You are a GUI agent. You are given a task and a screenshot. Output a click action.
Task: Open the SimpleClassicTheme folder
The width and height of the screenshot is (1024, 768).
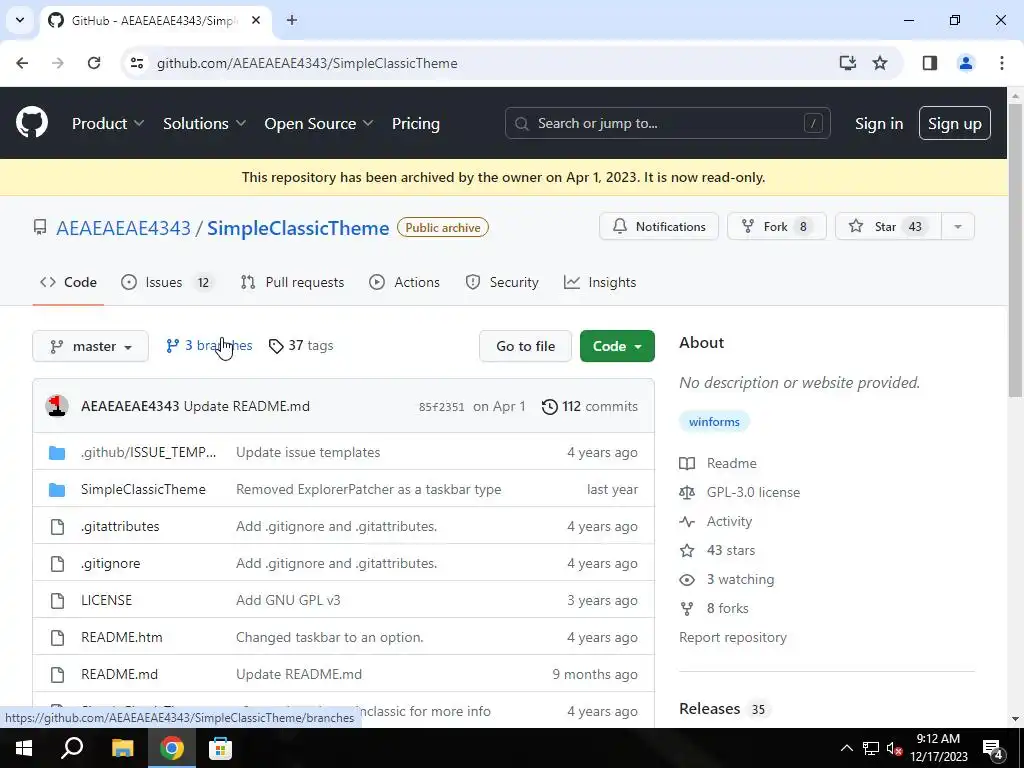coord(143,489)
